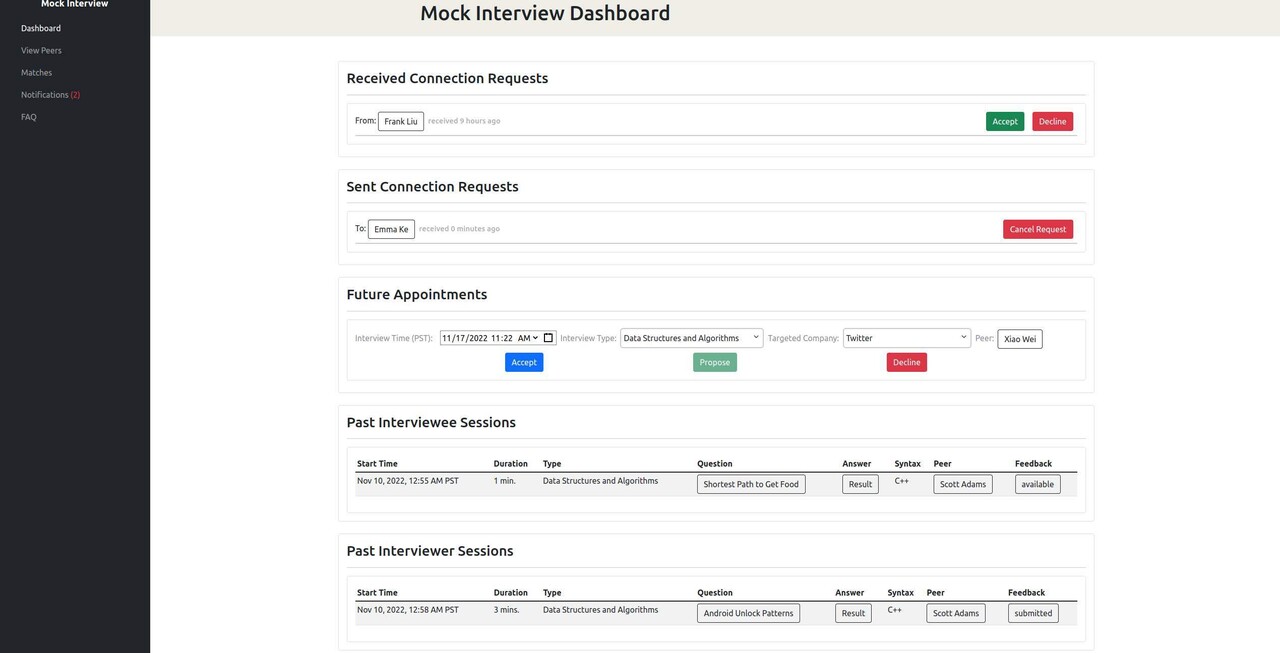Cancel the request sent to Emma Ke
The height and width of the screenshot is (653, 1280).
1037,228
